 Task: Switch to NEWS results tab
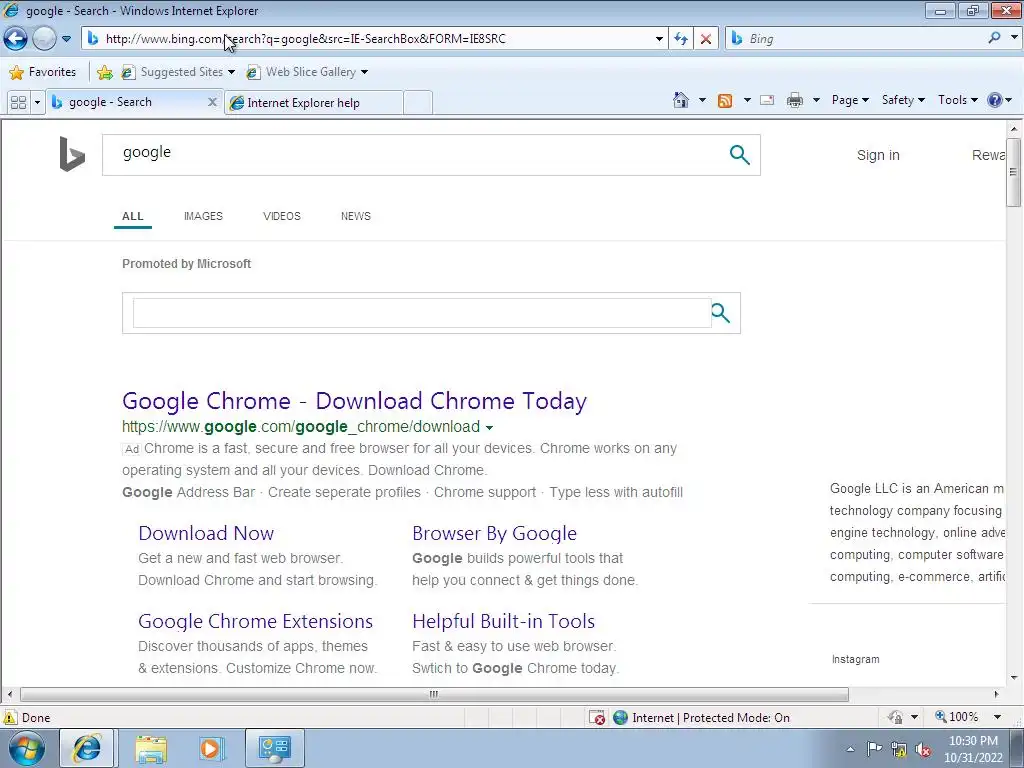click(355, 216)
